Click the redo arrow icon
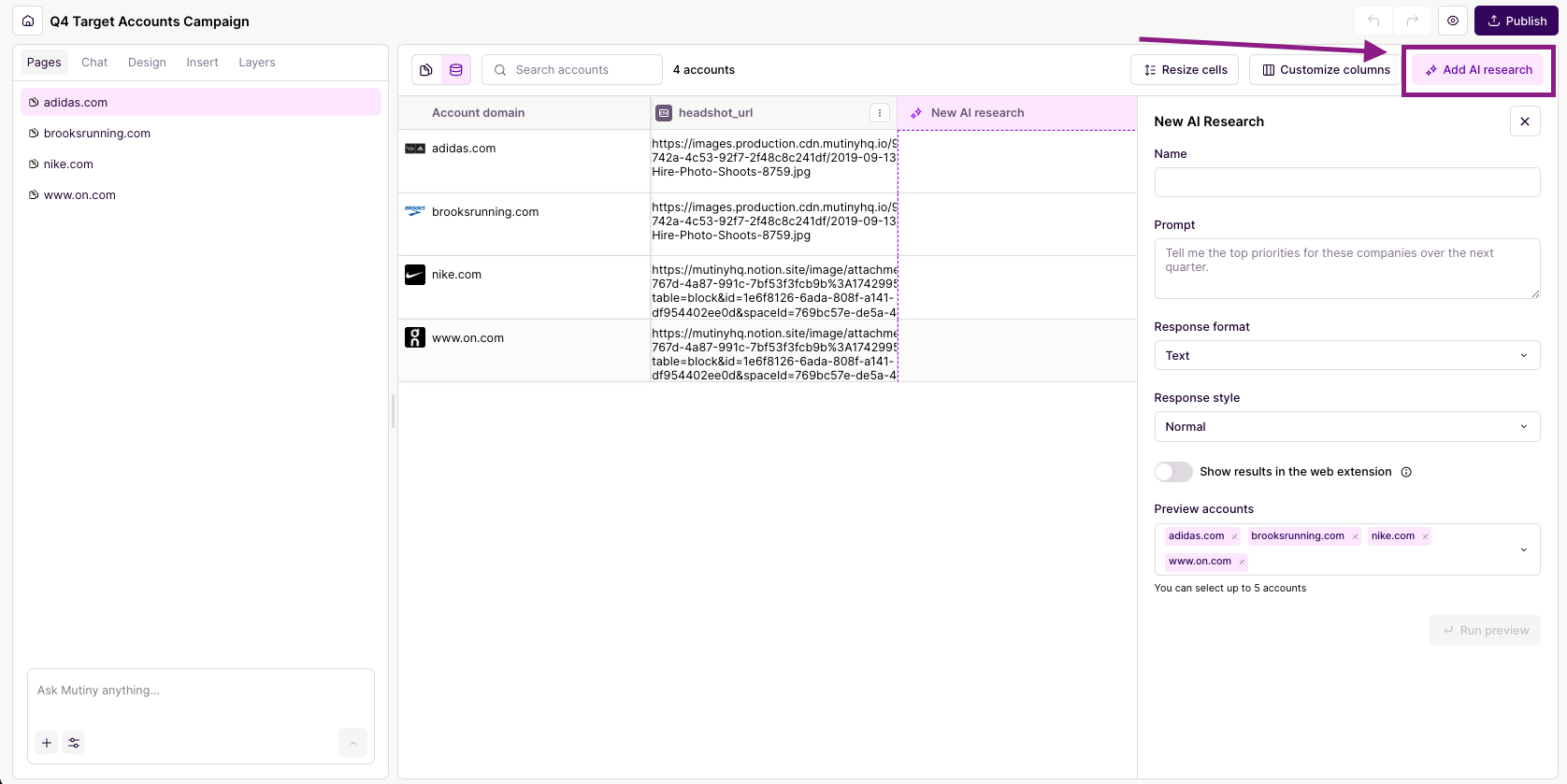The width and height of the screenshot is (1567, 784). 1413,21
